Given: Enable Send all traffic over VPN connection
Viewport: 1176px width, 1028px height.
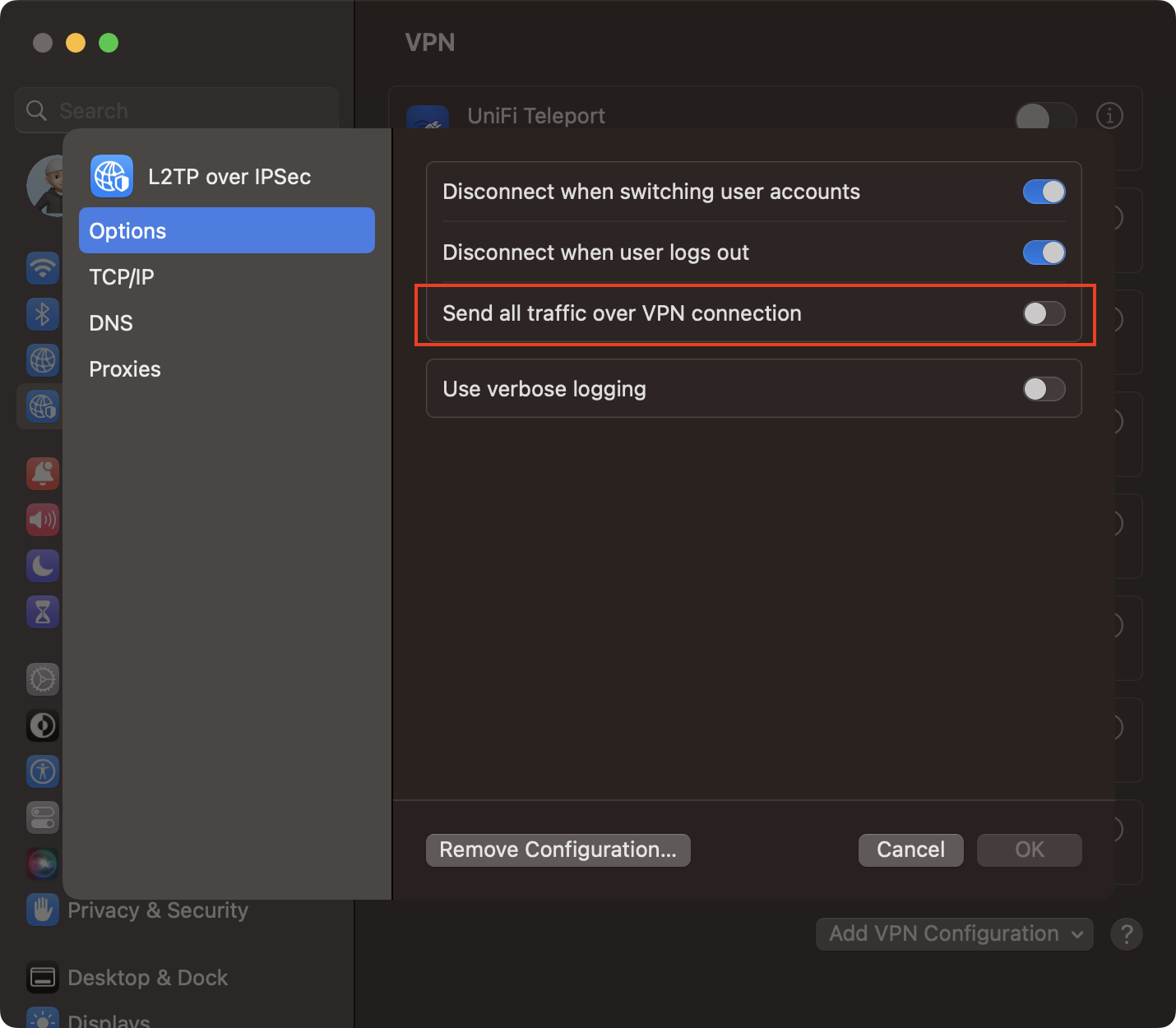Looking at the screenshot, I should (1044, 313).
